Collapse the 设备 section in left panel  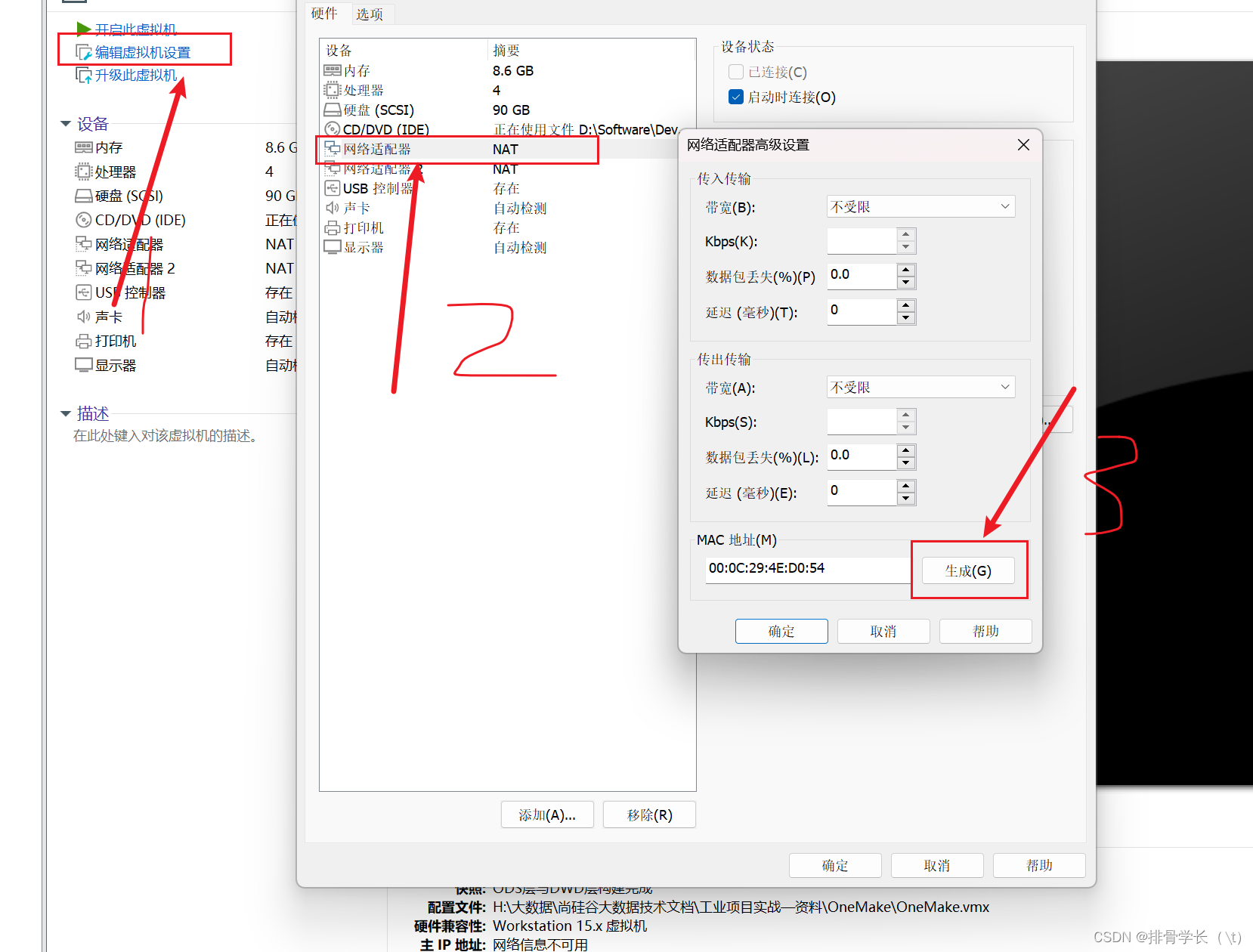(x=66, y=123)
